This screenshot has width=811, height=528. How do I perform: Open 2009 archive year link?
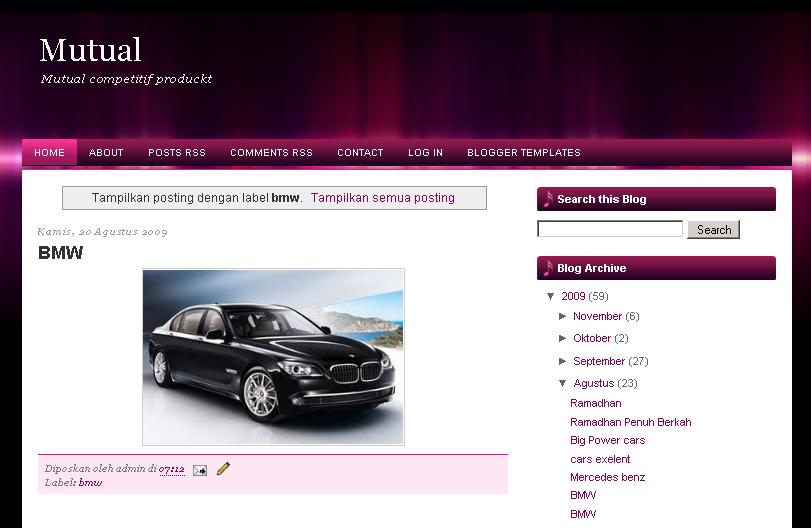tap(574, 296)
